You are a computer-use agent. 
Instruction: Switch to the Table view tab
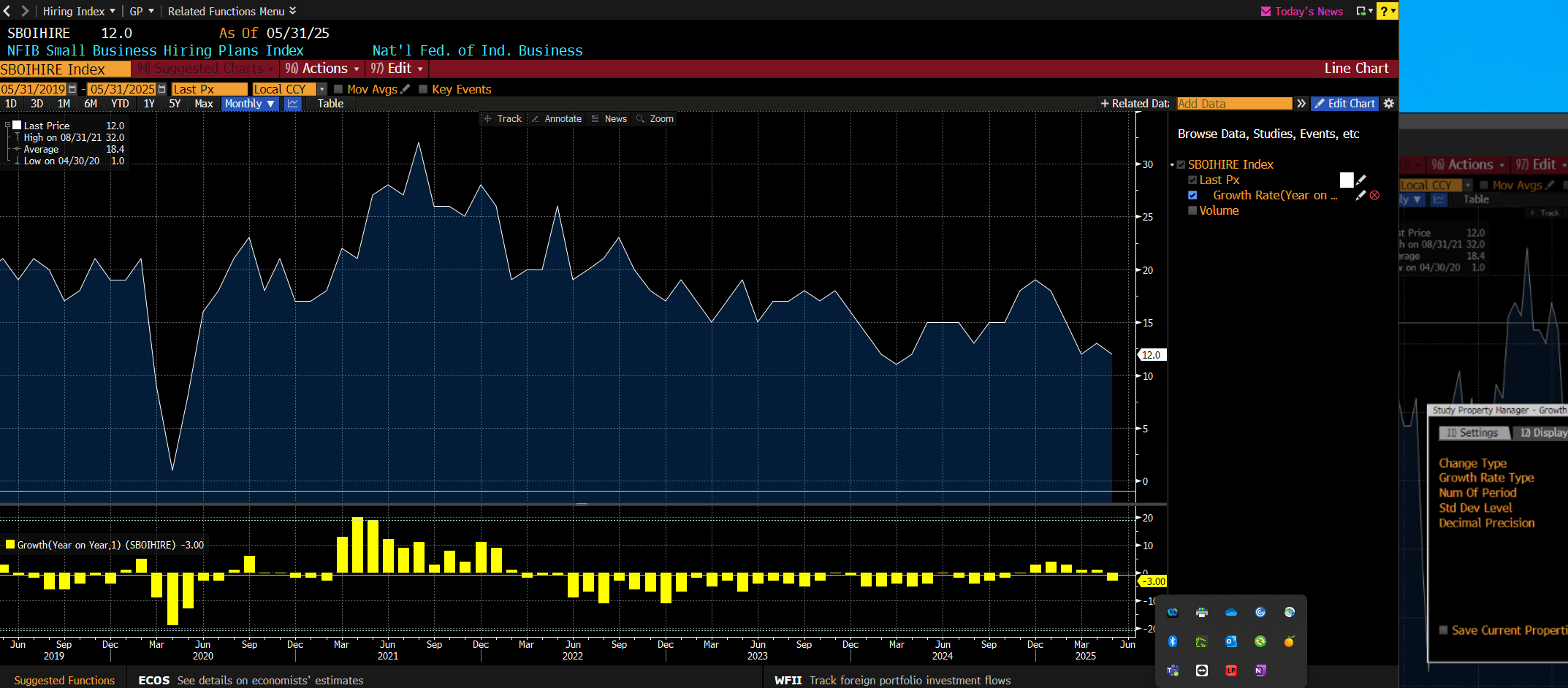330,104
